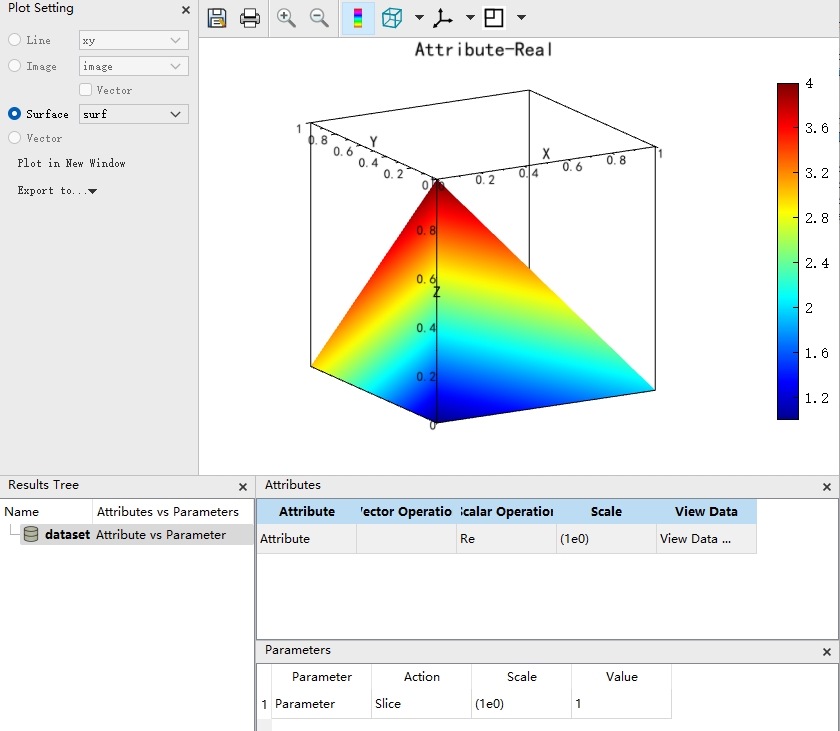Click the empty Vector Operation cell
This screenshot has width=840, height=731.
[x=406, y=539]
